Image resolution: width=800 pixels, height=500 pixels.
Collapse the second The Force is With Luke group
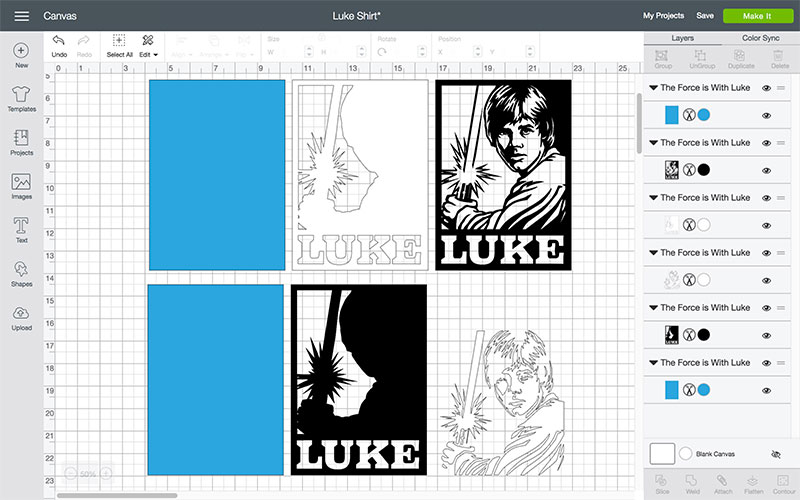[x=653, y=143]
